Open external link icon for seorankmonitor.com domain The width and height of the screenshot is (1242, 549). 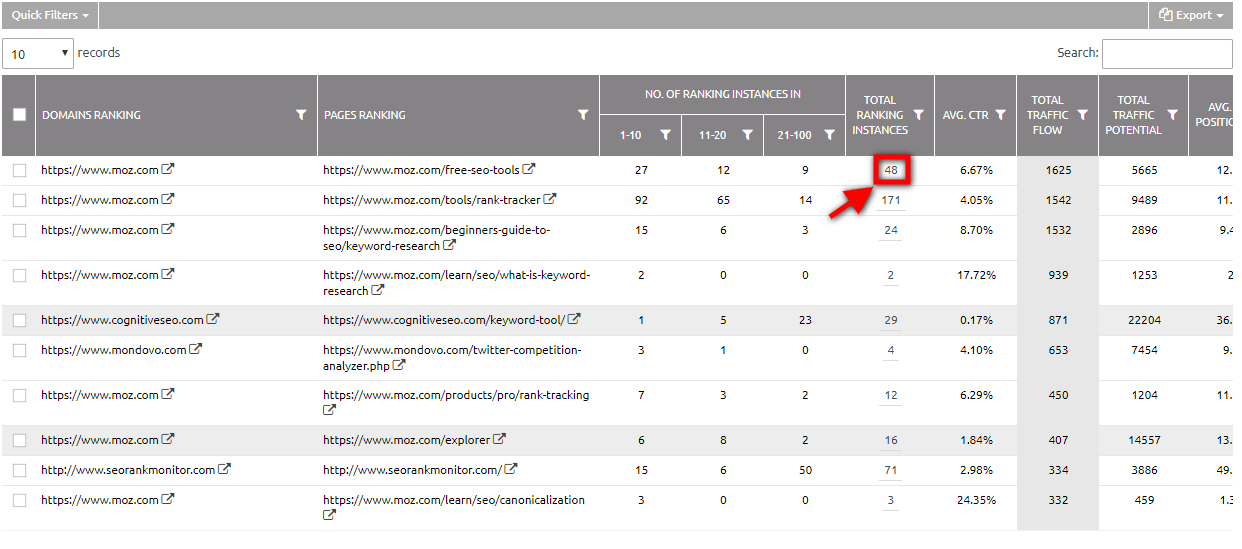coord(225,469)
